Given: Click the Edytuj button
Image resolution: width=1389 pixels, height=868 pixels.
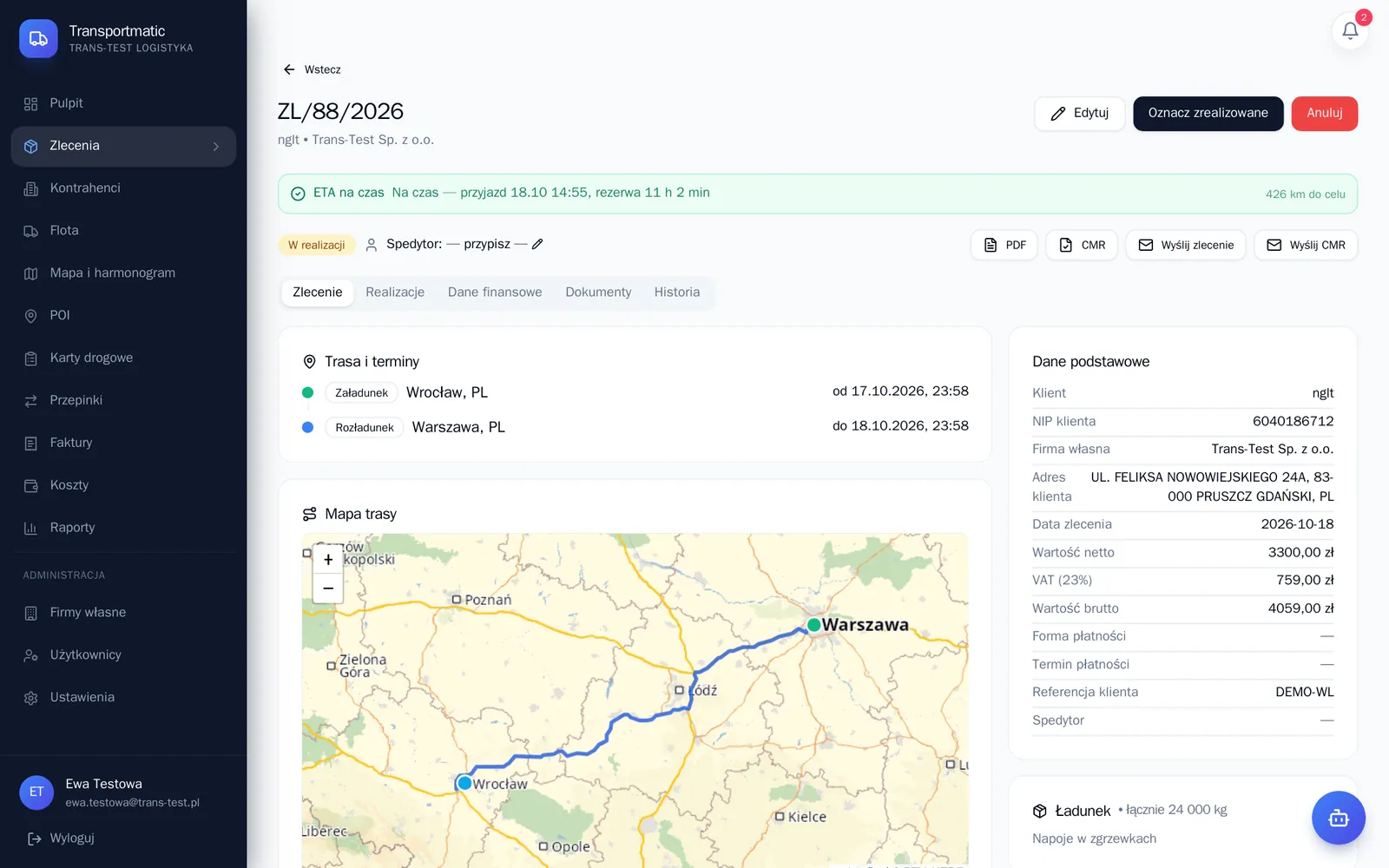Looking at the screenshot, I should tap(1079, 114).
